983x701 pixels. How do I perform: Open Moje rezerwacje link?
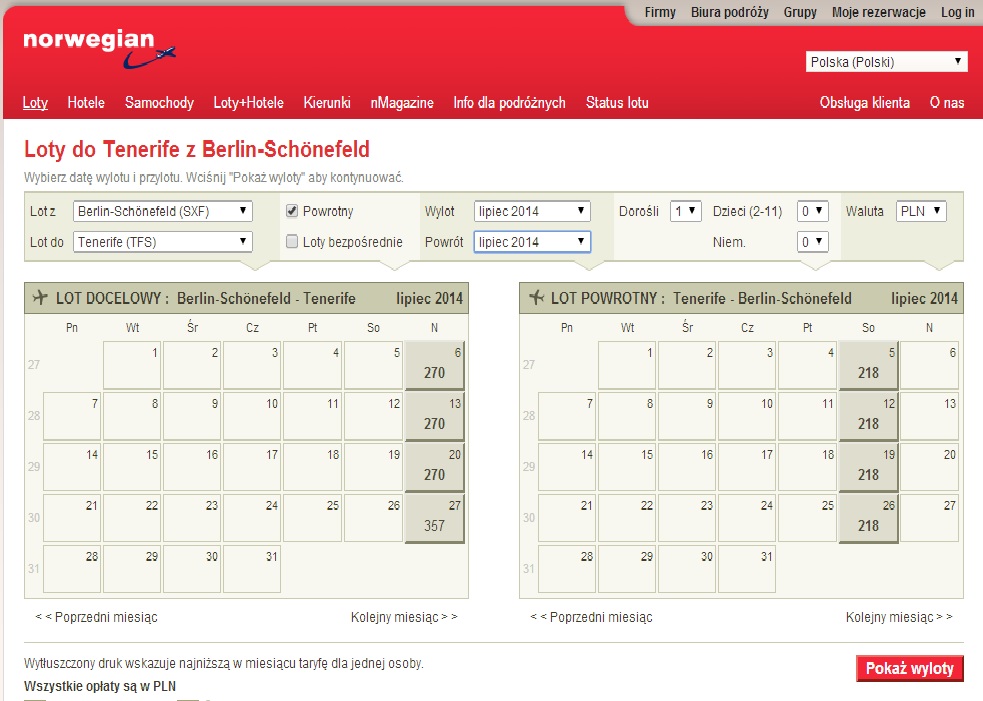coord(878,12)
